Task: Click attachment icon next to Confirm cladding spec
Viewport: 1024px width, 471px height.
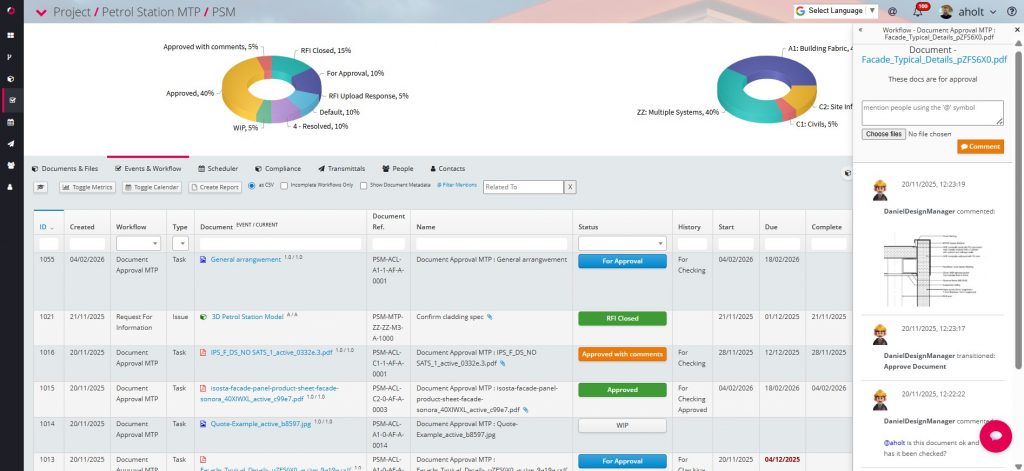Action: [x=490, y=317]
